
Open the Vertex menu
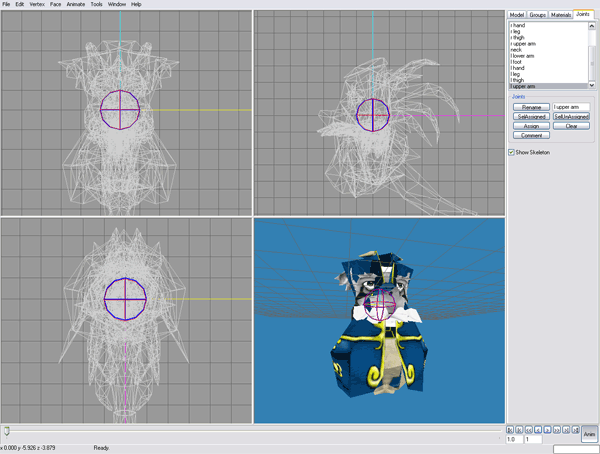point(37,4)
